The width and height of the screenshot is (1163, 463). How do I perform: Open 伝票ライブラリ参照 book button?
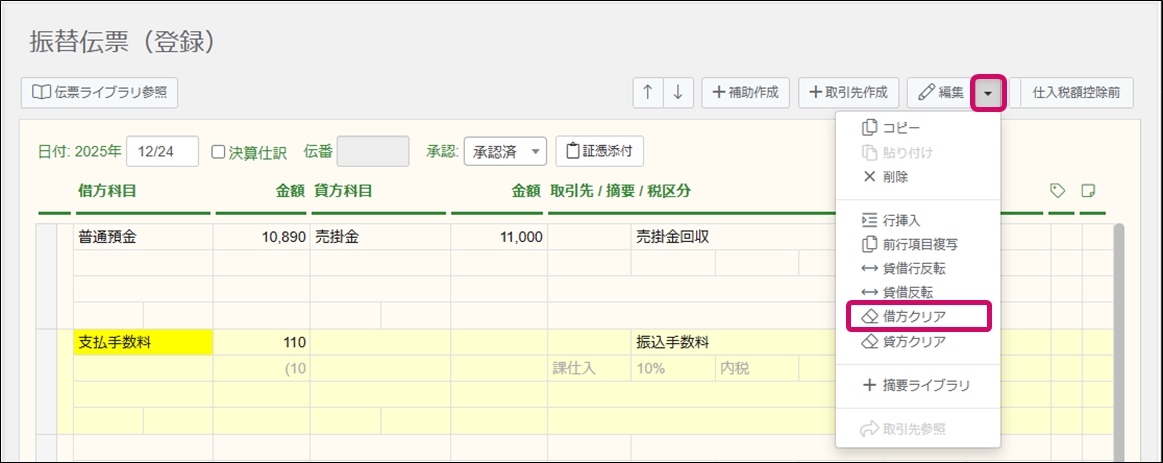(x=99, y=92)
